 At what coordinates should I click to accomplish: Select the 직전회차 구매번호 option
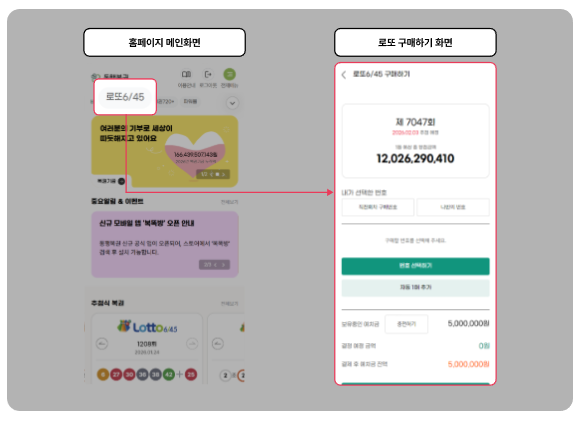tap(377, 207)
